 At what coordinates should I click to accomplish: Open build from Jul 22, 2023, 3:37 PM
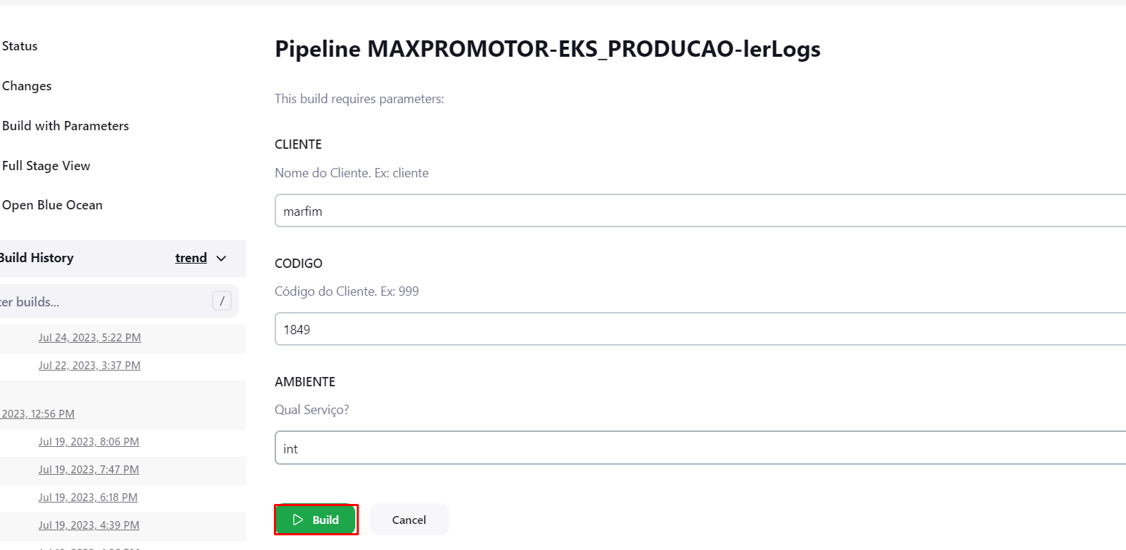[89, 366]
